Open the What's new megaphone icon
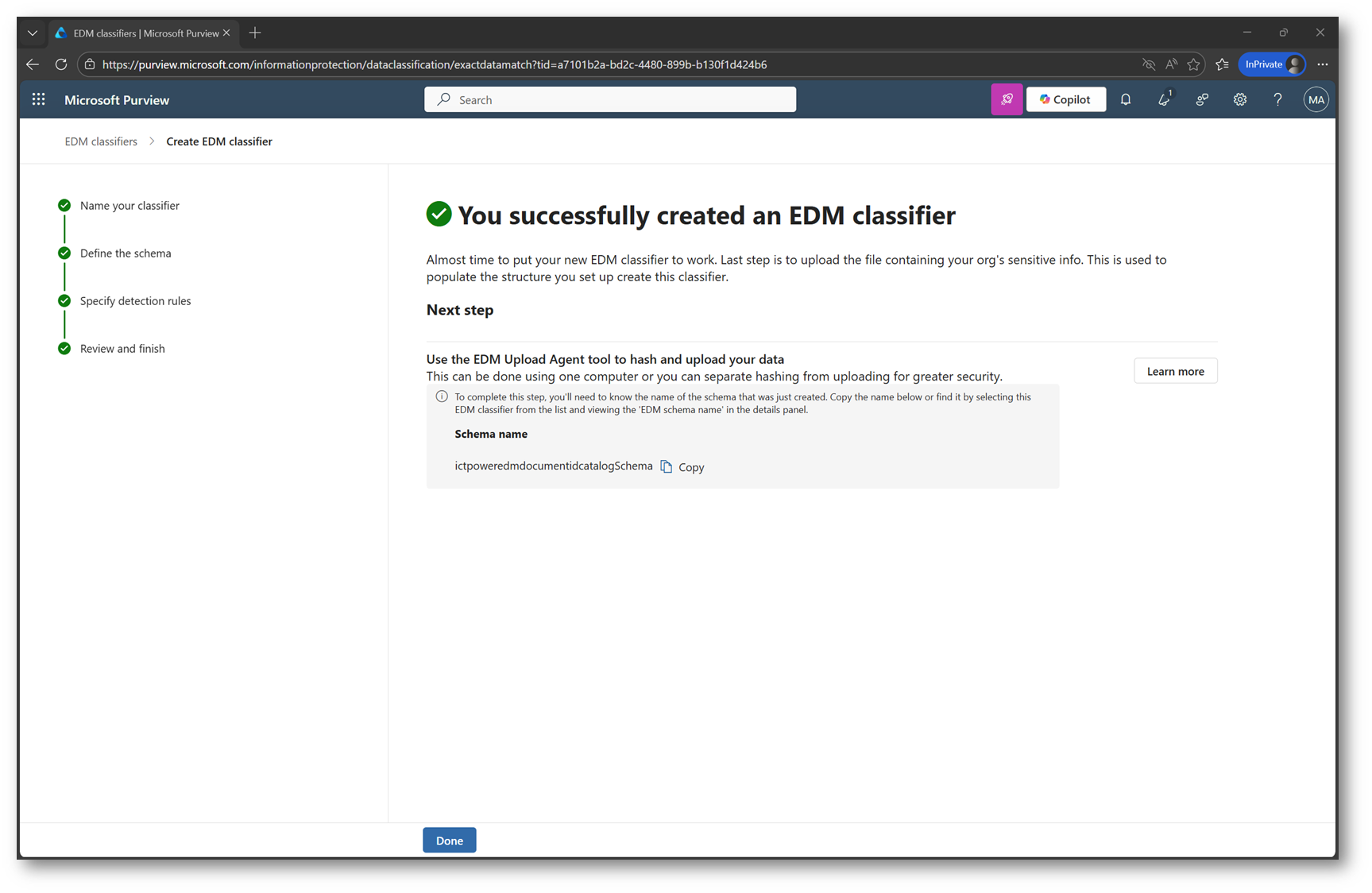1372x893 pixels. click(1164, 99)
